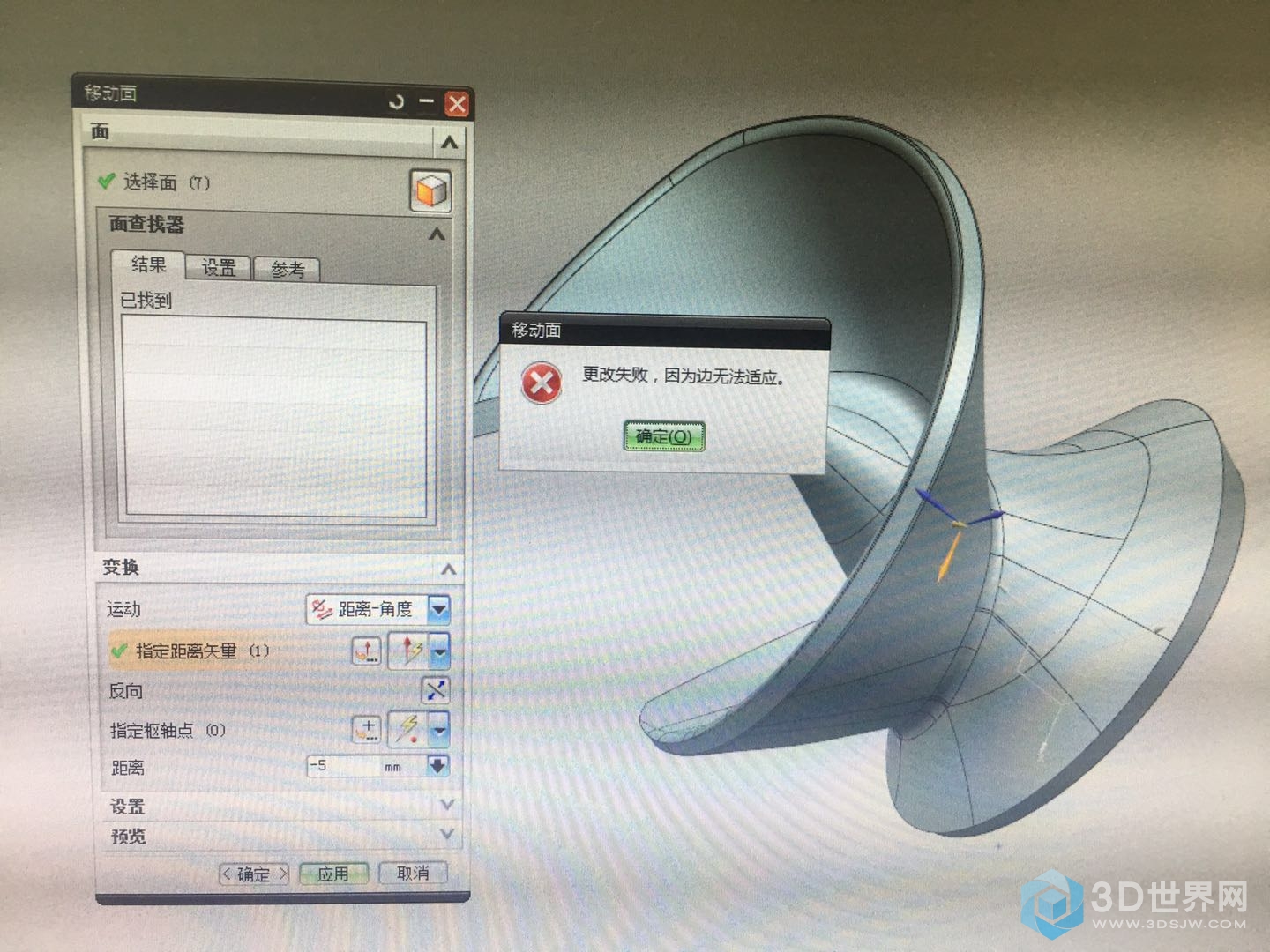Click the 反向 reverse direction icon

point(436,690)
